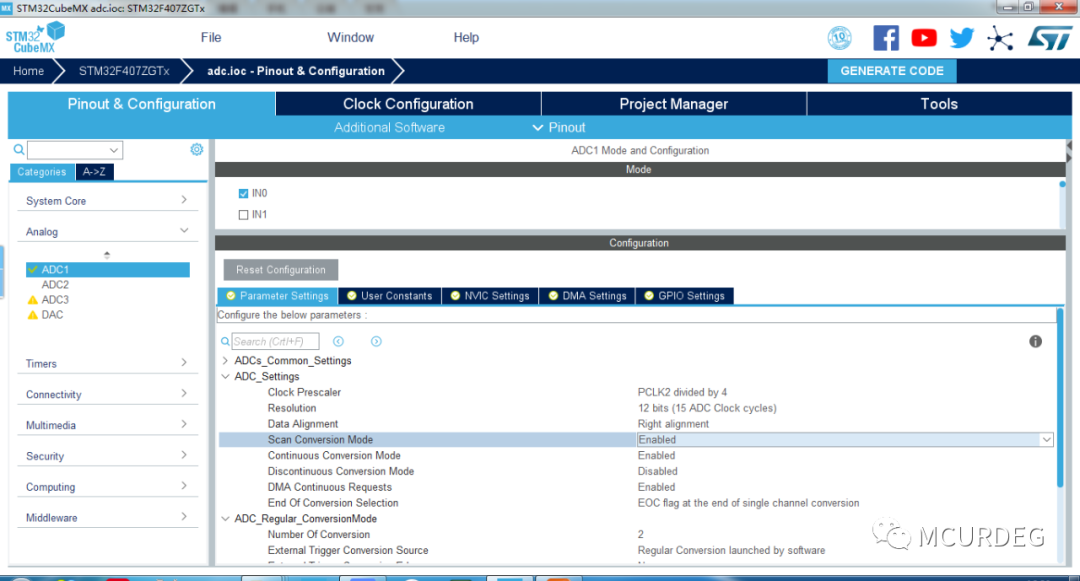Image resolution: width=1080 pixels, height=581 pixels.
Task: Click GENERATE CODE button
Action: [x=892, y=71]
